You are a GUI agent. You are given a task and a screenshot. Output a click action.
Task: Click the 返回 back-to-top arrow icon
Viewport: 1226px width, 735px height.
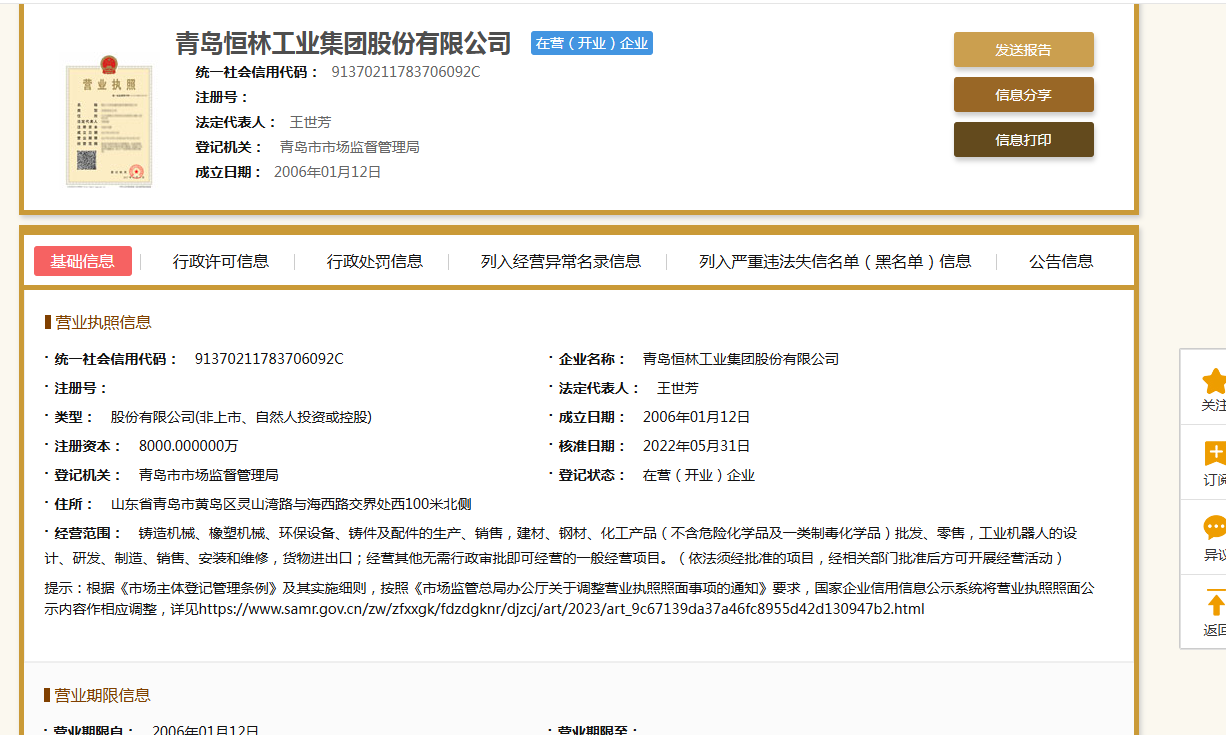tap(1214, 604)
